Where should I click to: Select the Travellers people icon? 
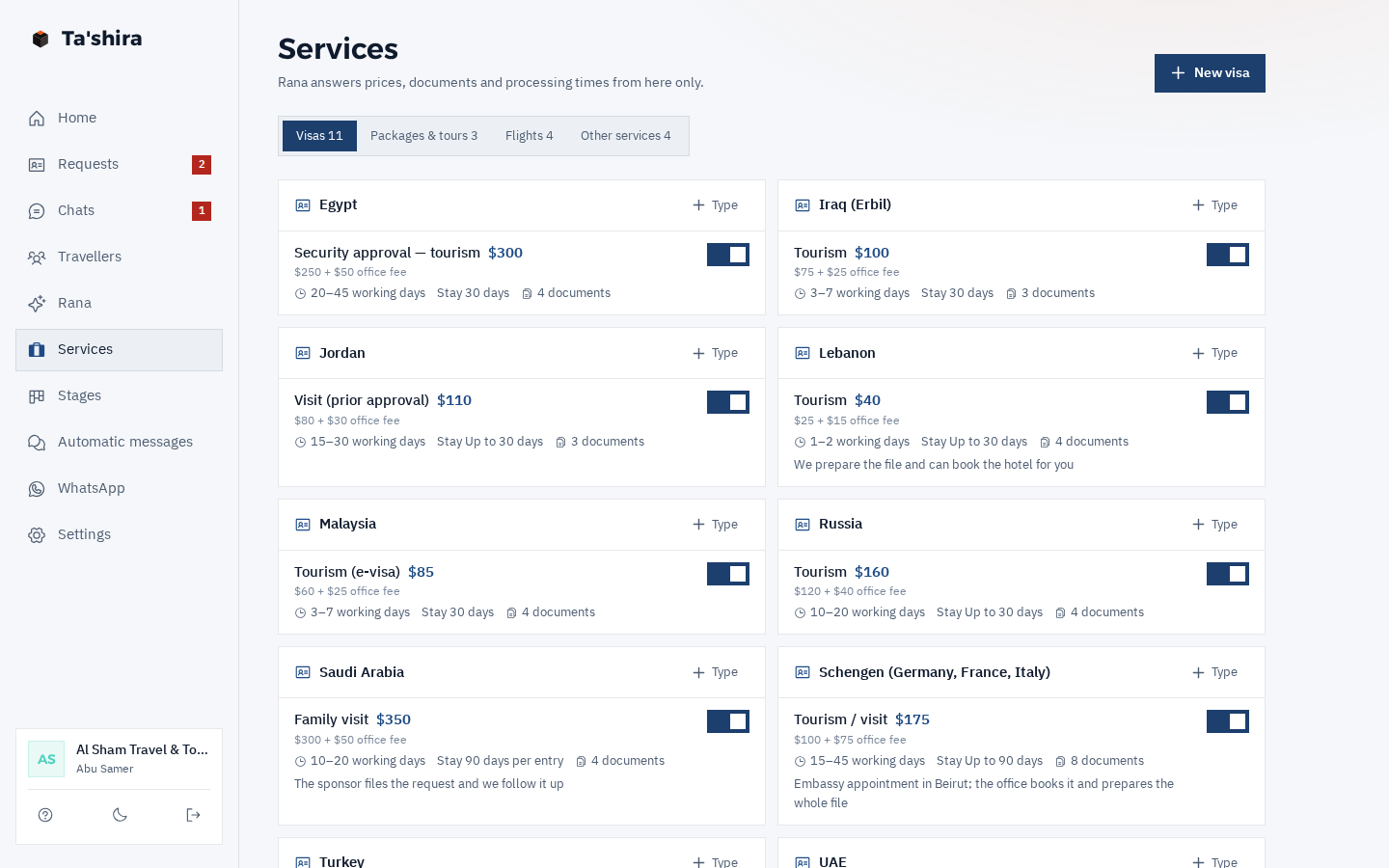click(37, 258)
